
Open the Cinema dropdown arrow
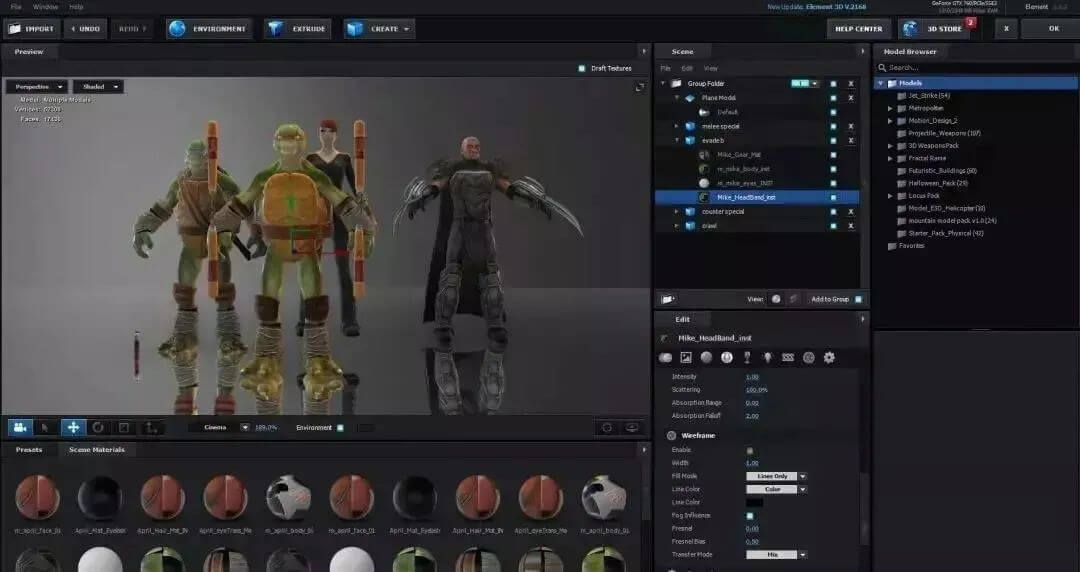(x=245, y=428)
